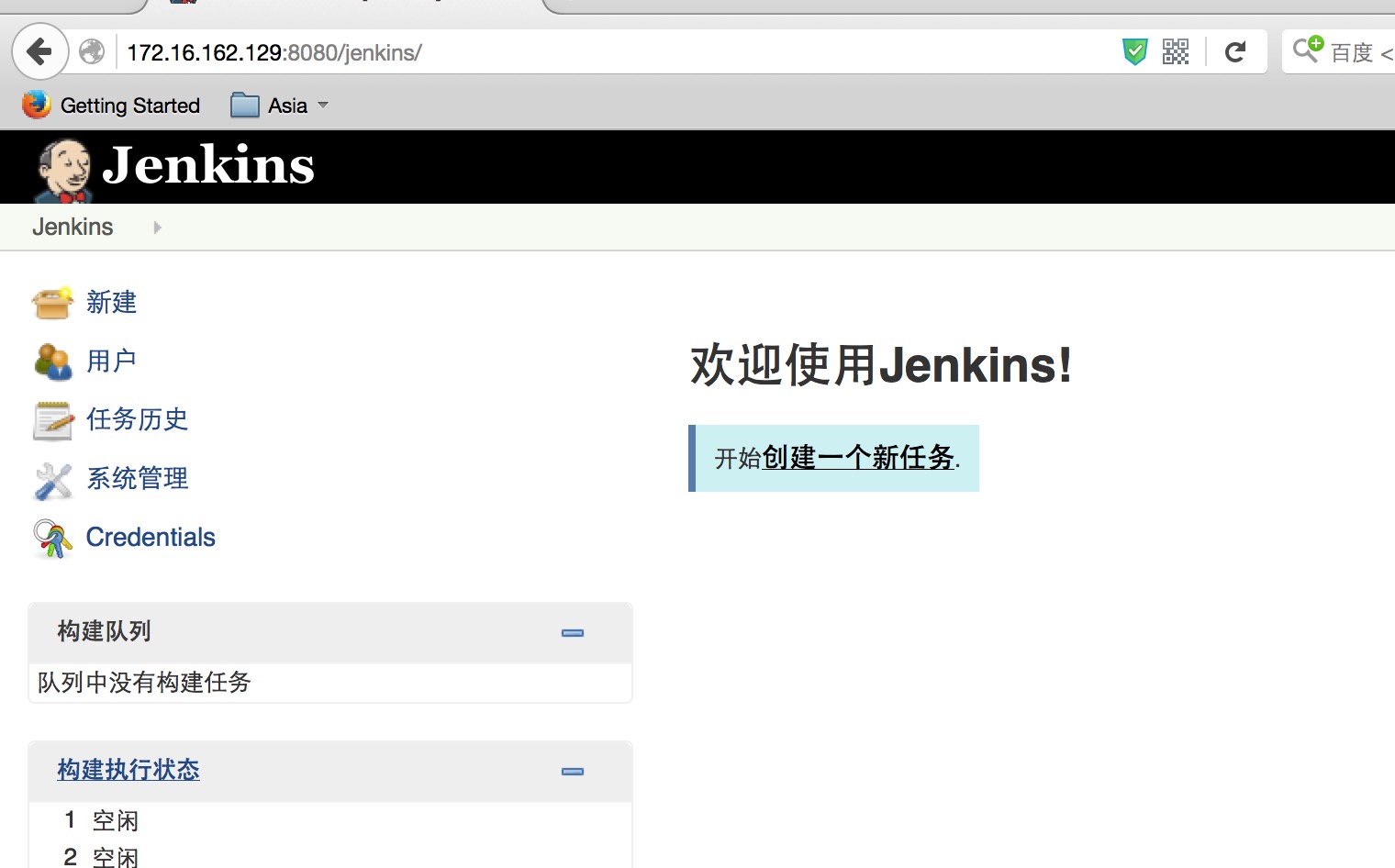Click the Jenkins breadcrumb link

[x=73, y=227]
